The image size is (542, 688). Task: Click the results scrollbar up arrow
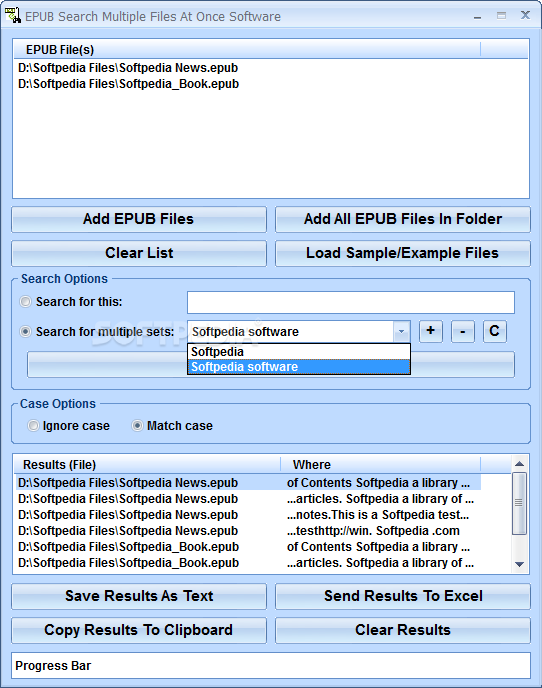(520, 464)
